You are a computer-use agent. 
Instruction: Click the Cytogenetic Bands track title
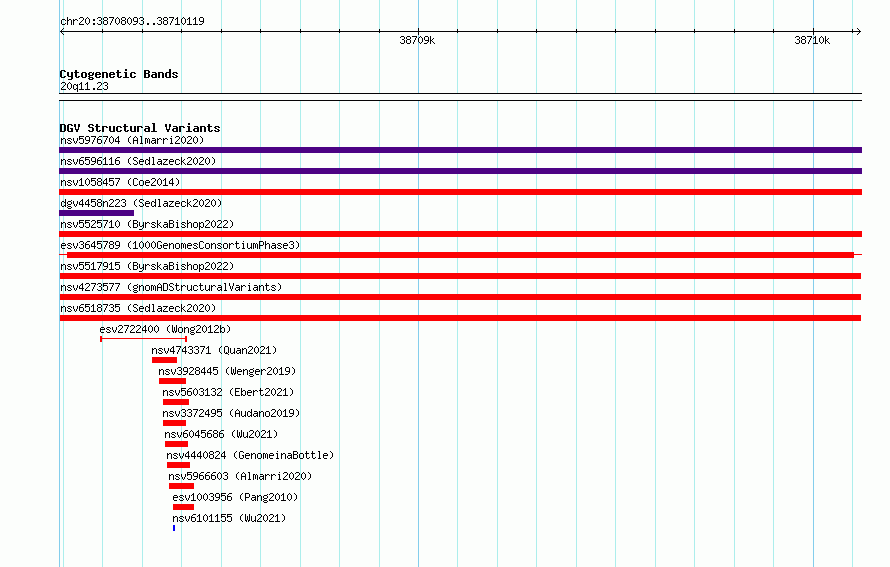[x=119, y=74]
